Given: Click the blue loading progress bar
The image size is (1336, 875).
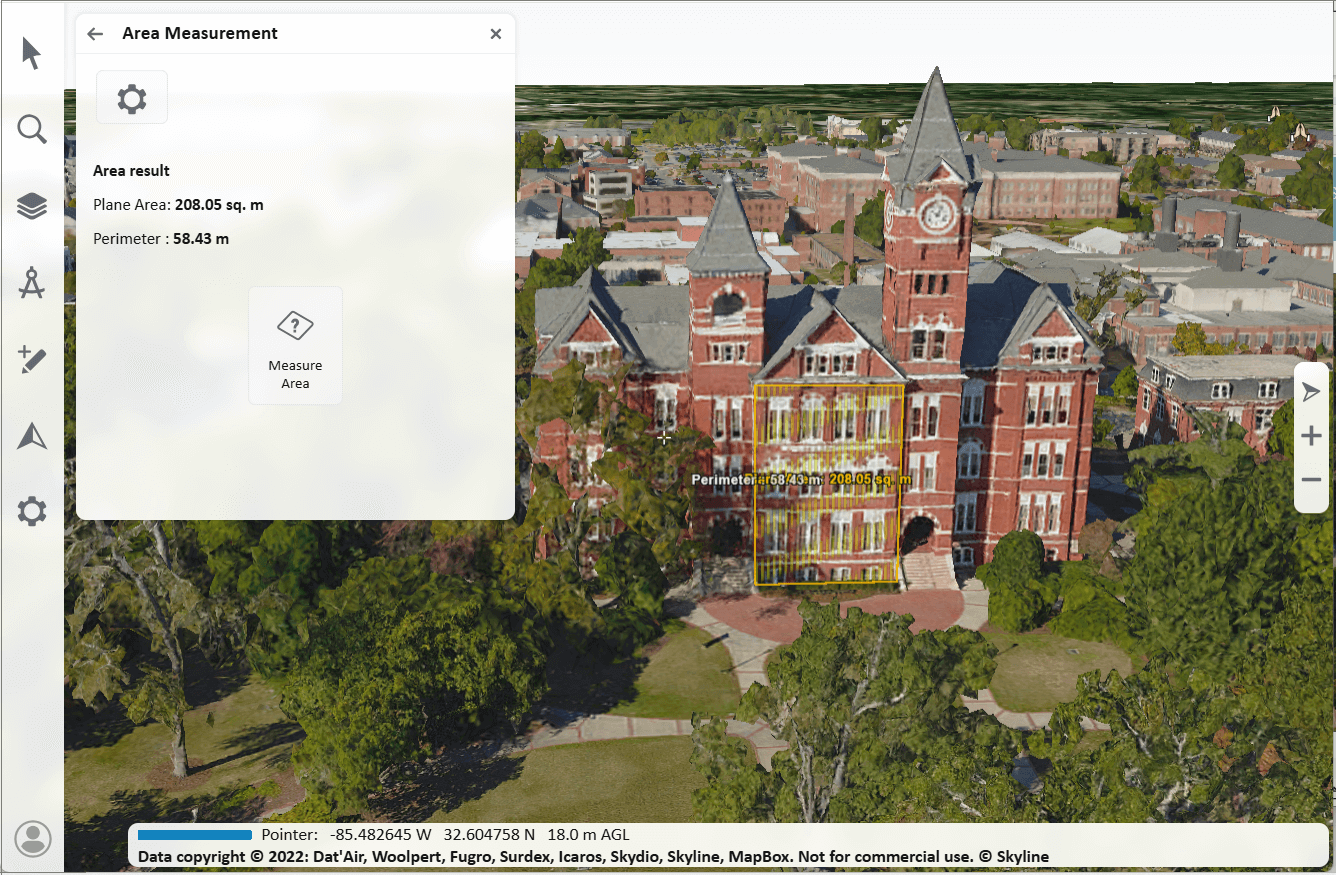Looking at the screenshot, I should coord(195,835).
